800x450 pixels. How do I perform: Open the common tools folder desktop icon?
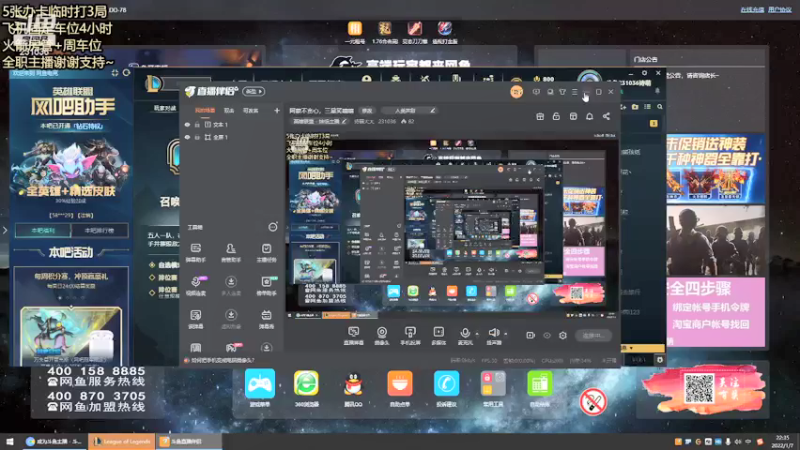click(493, 388)
